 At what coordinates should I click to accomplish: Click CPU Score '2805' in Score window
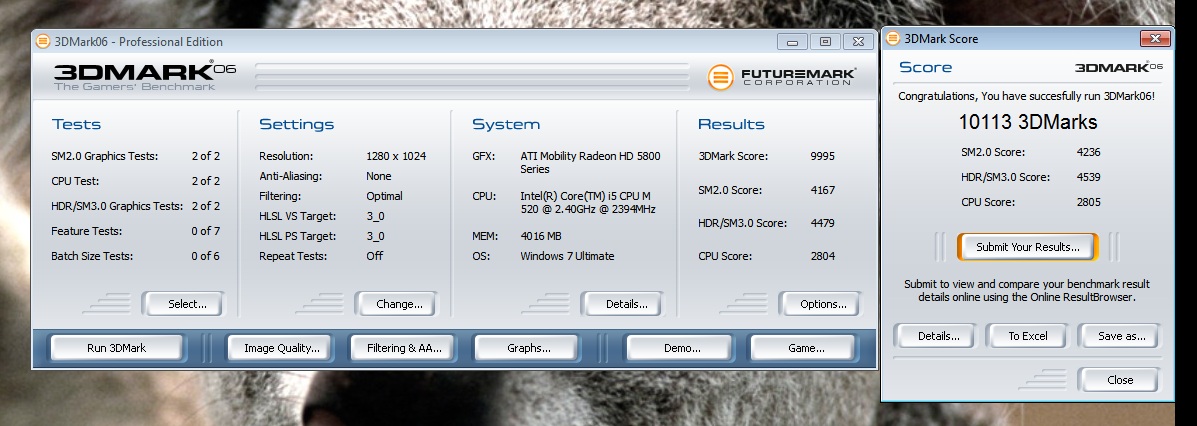pos(1088,202)
